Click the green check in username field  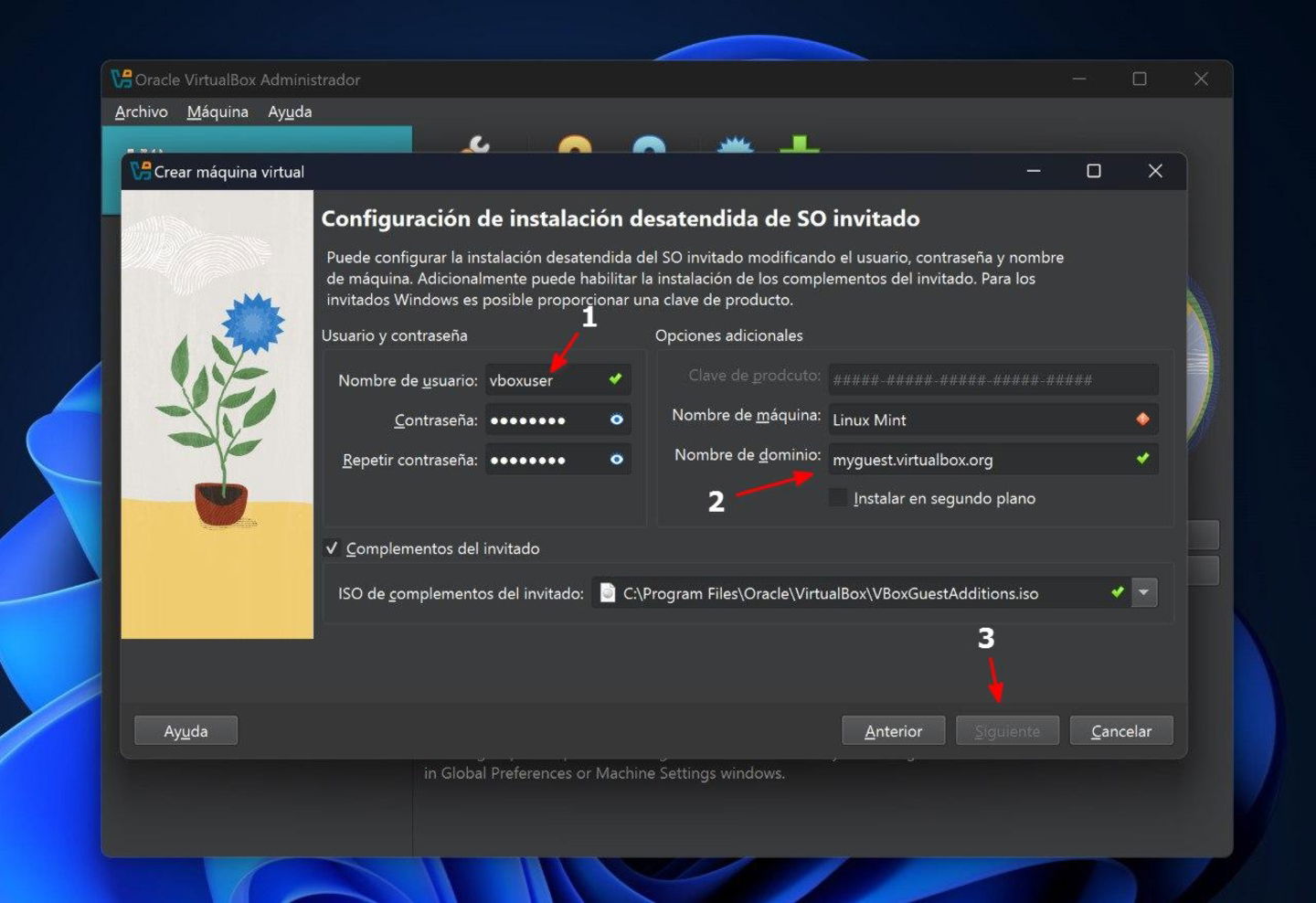[615, 378]
